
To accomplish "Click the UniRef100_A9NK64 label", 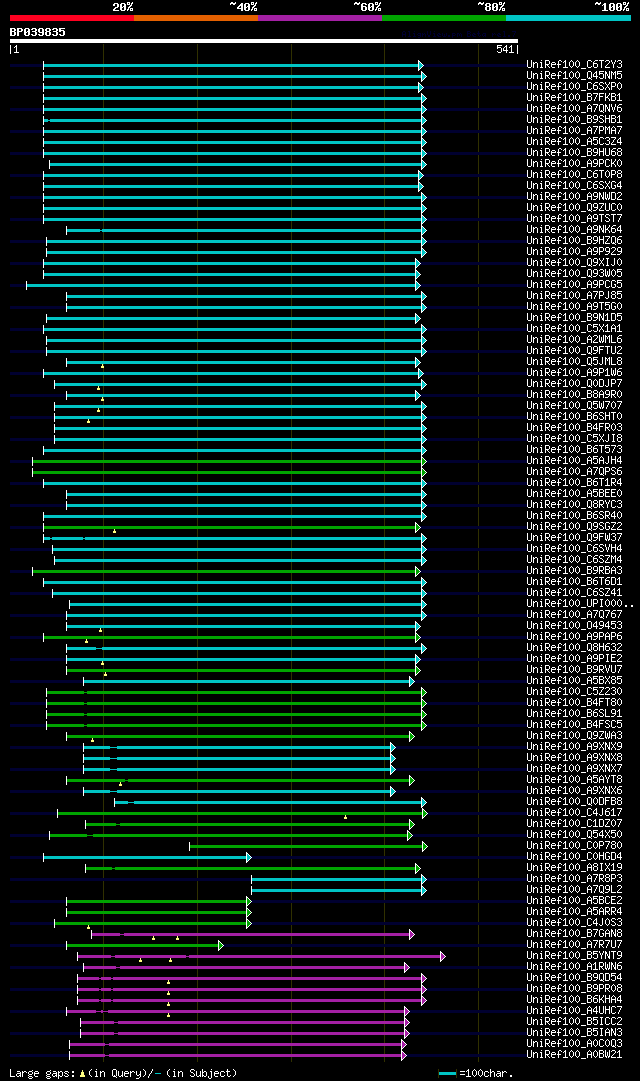I will click(x=574, y=230).
